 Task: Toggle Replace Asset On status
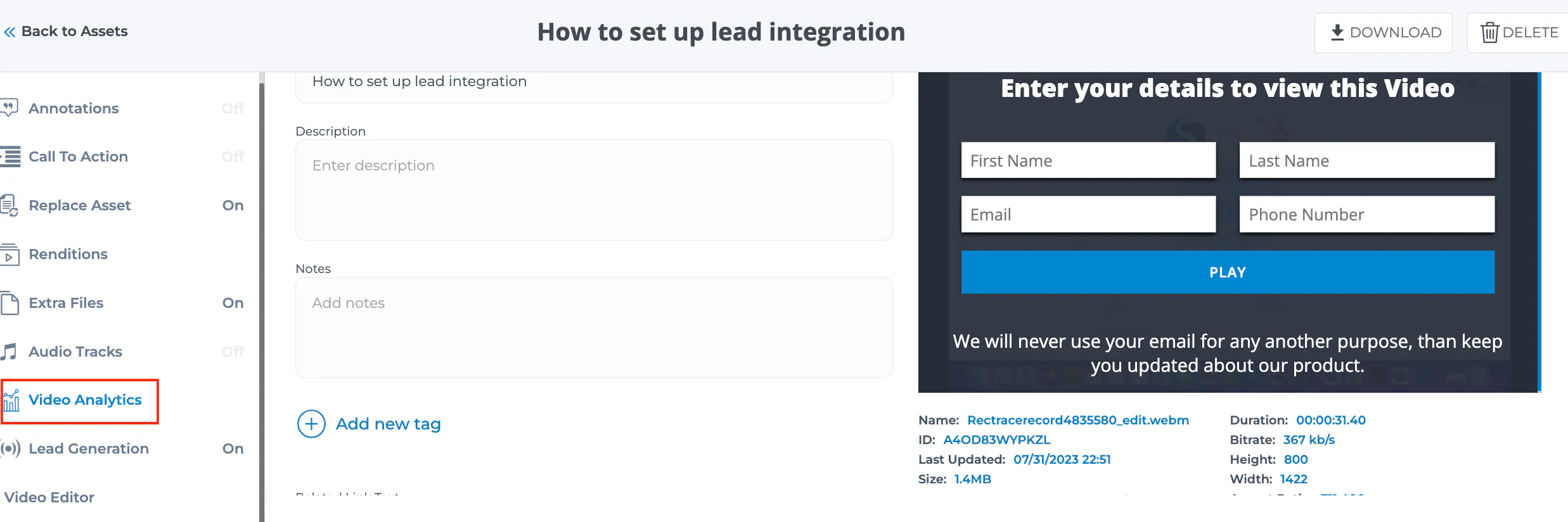(x=233, y=205)
